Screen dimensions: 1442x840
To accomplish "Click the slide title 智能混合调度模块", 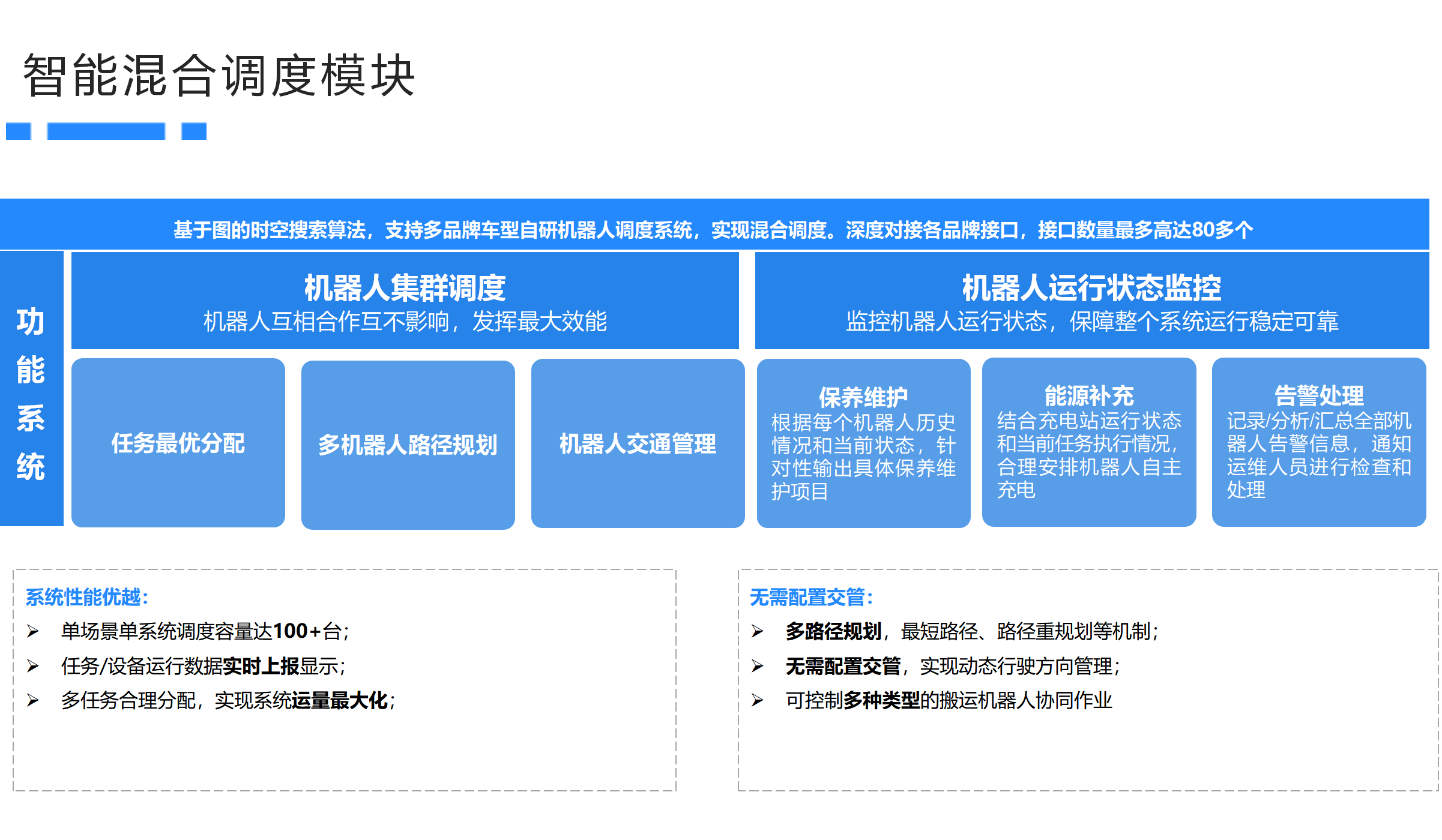I will tap(219, 75).
